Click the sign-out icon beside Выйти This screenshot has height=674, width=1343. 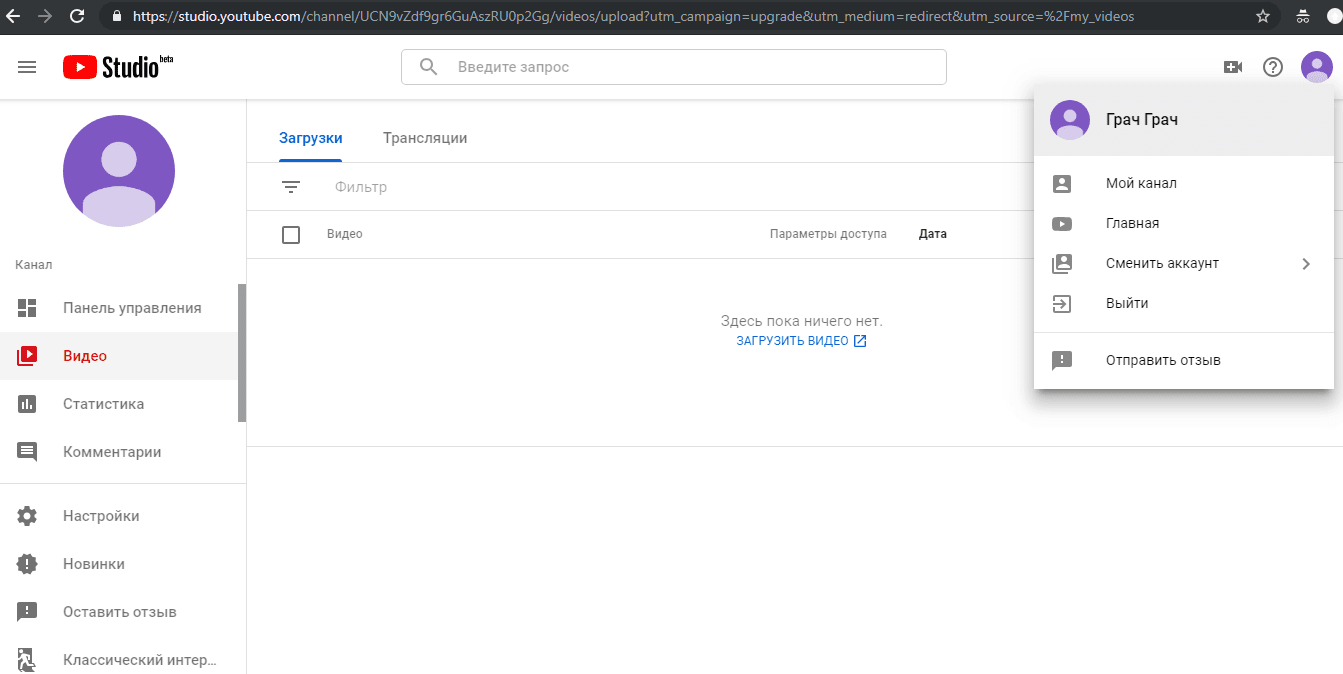tap(1062, 304)
